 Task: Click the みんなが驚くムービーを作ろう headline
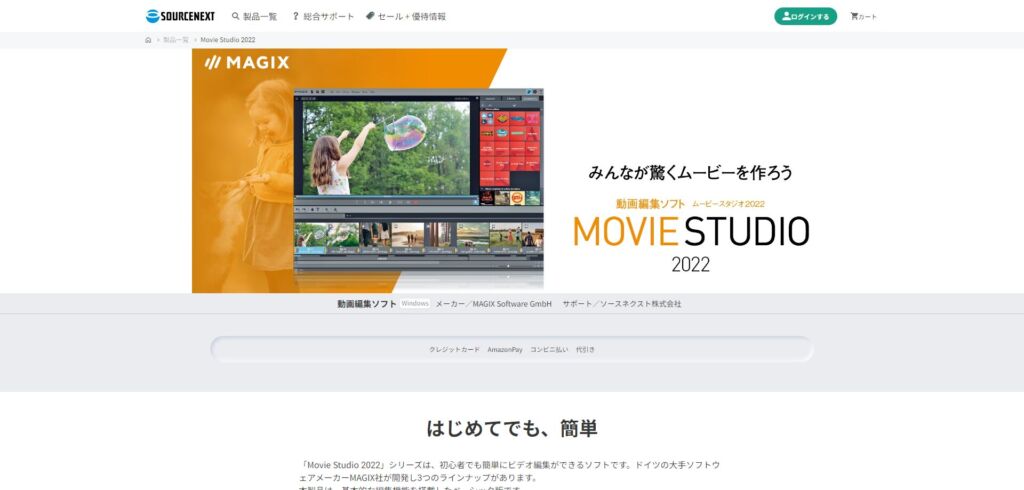(690, 172)
